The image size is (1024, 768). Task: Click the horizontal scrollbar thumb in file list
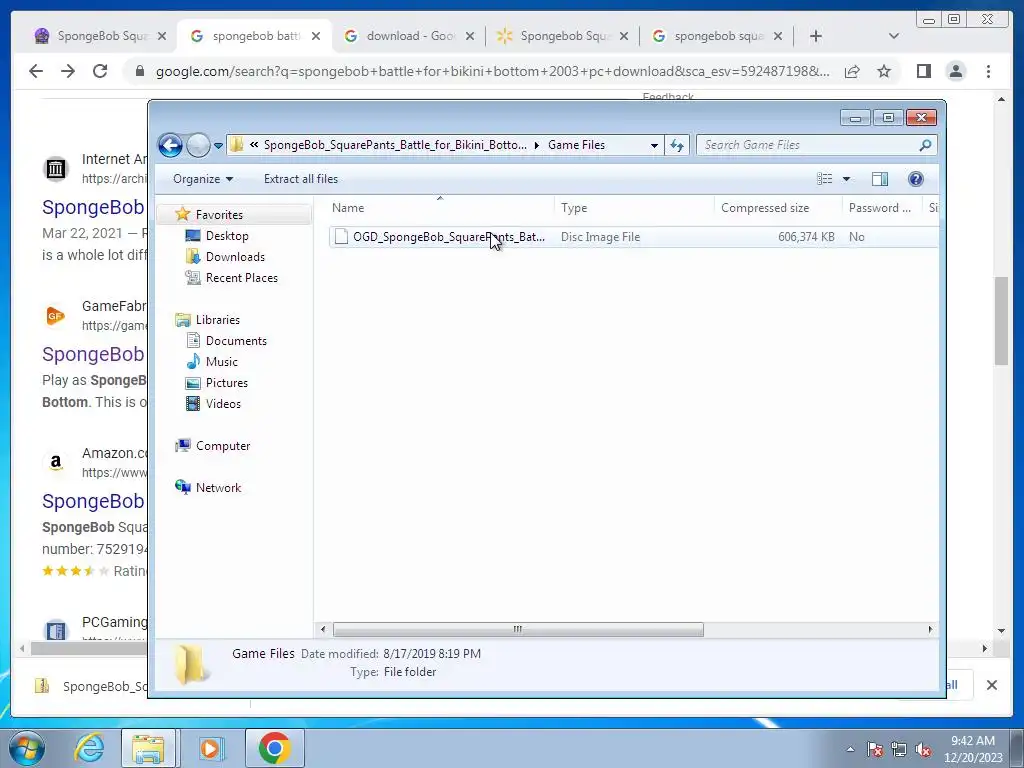tap(518, 630)
